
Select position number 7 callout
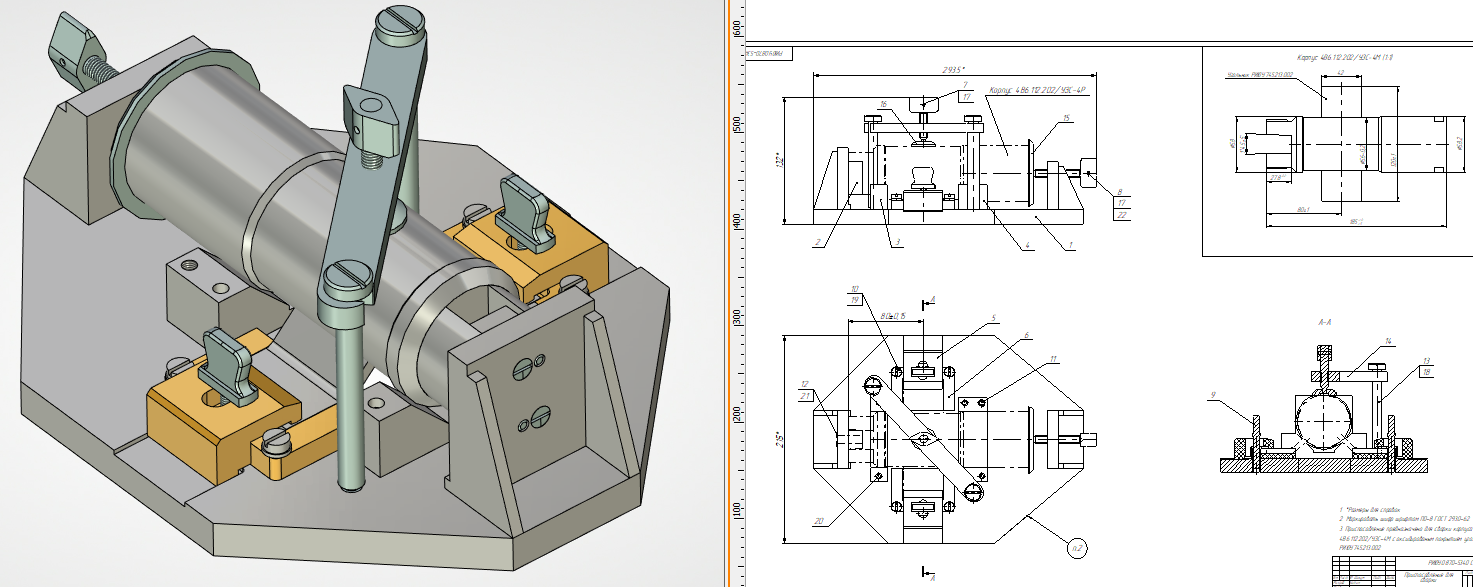pos(966,85)
